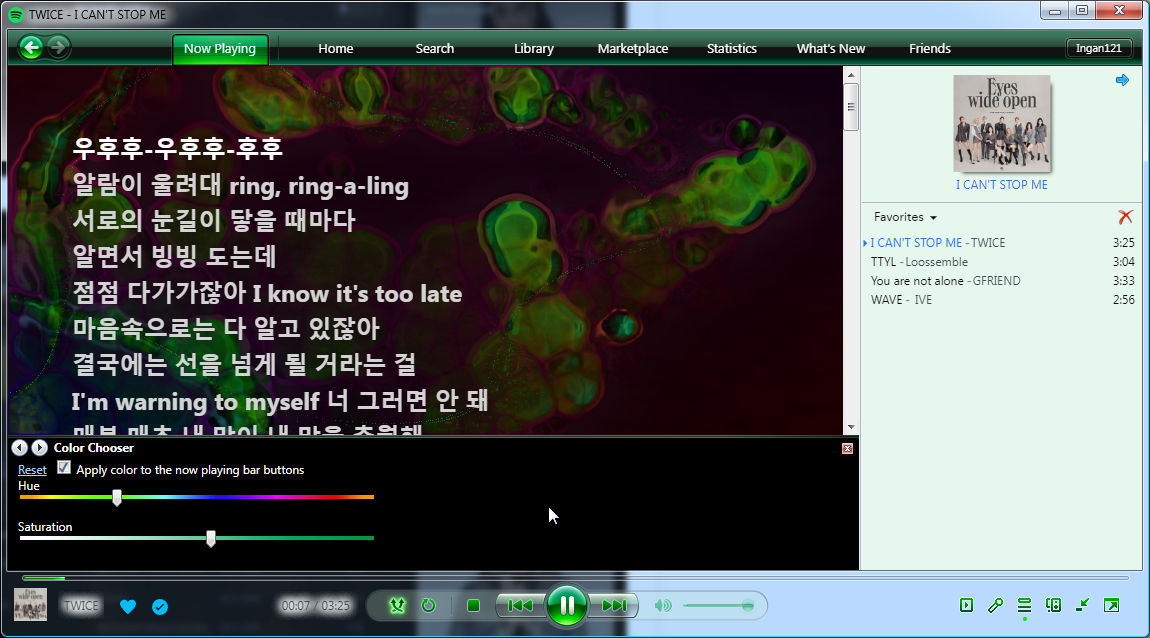Go to the Library tab
The height and width of the screenshot is (638, 1150).
pyautogui.click(x=534, y=49)
